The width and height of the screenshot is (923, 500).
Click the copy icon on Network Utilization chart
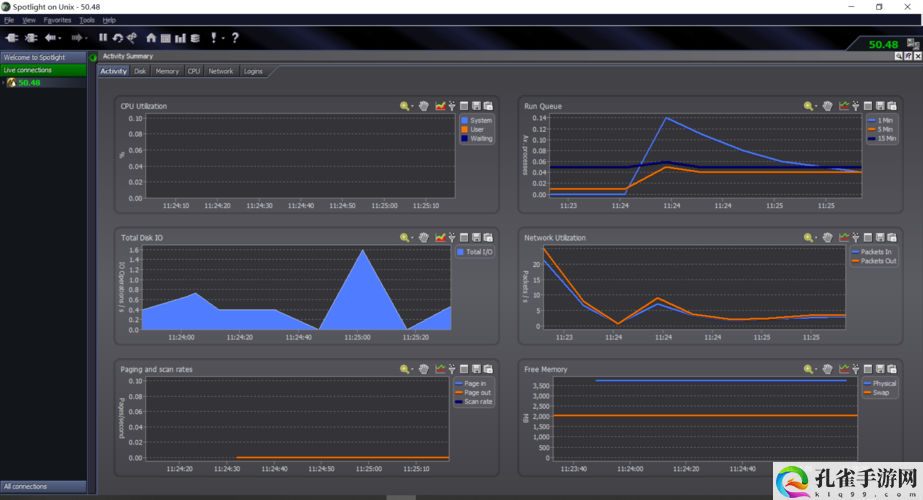click(892, 237)
